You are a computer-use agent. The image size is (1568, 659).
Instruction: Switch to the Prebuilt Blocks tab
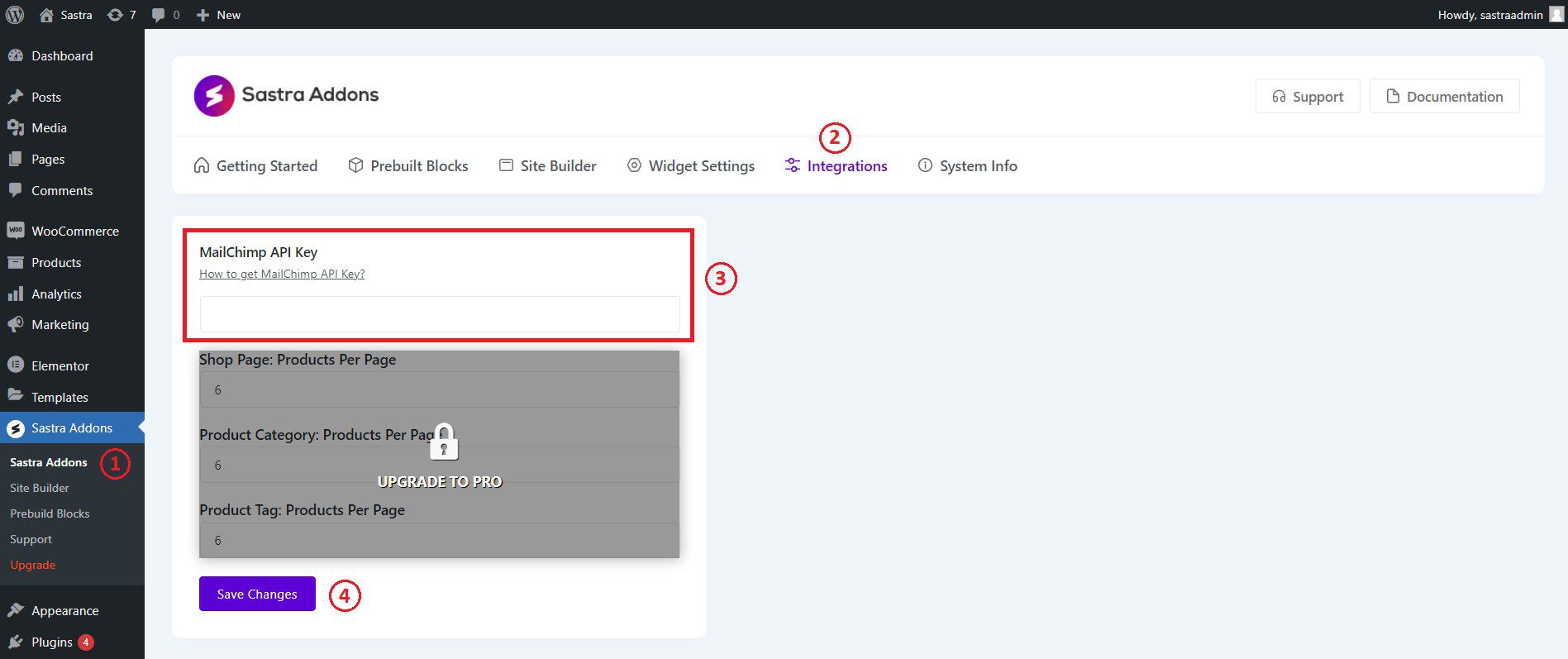point(408,165)
